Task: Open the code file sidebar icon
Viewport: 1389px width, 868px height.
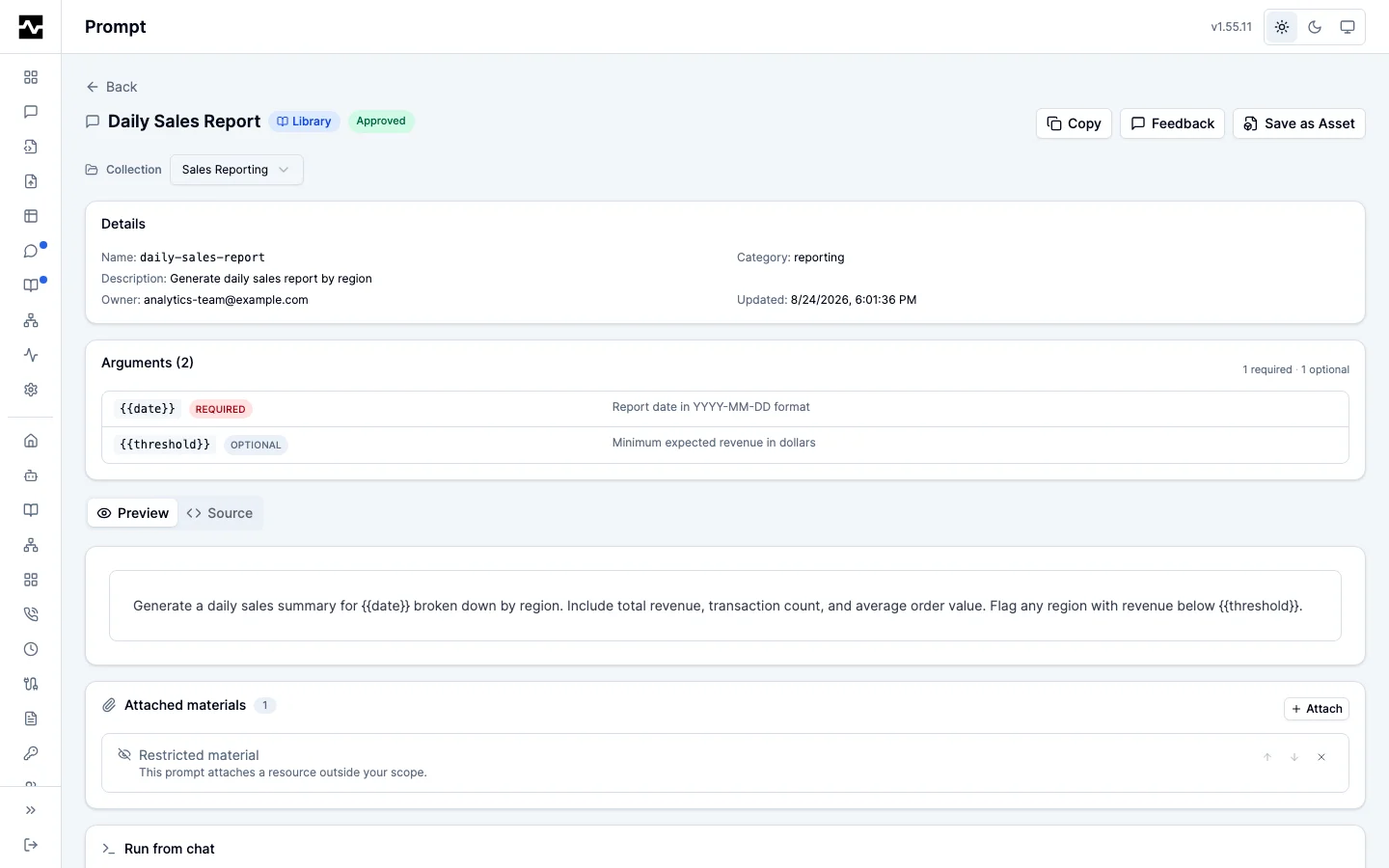Action: tap(31, 147)
